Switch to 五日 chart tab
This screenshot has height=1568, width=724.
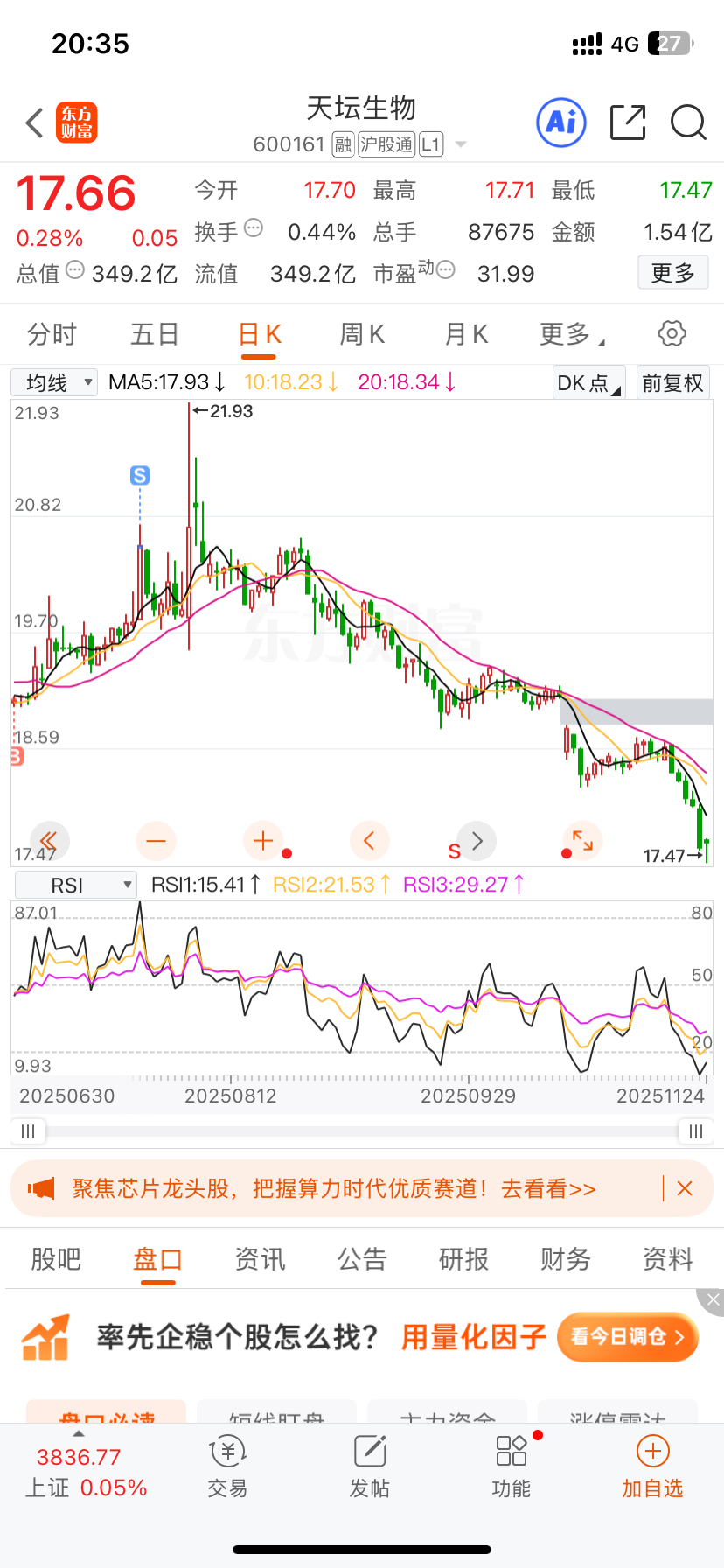[155, 334]
